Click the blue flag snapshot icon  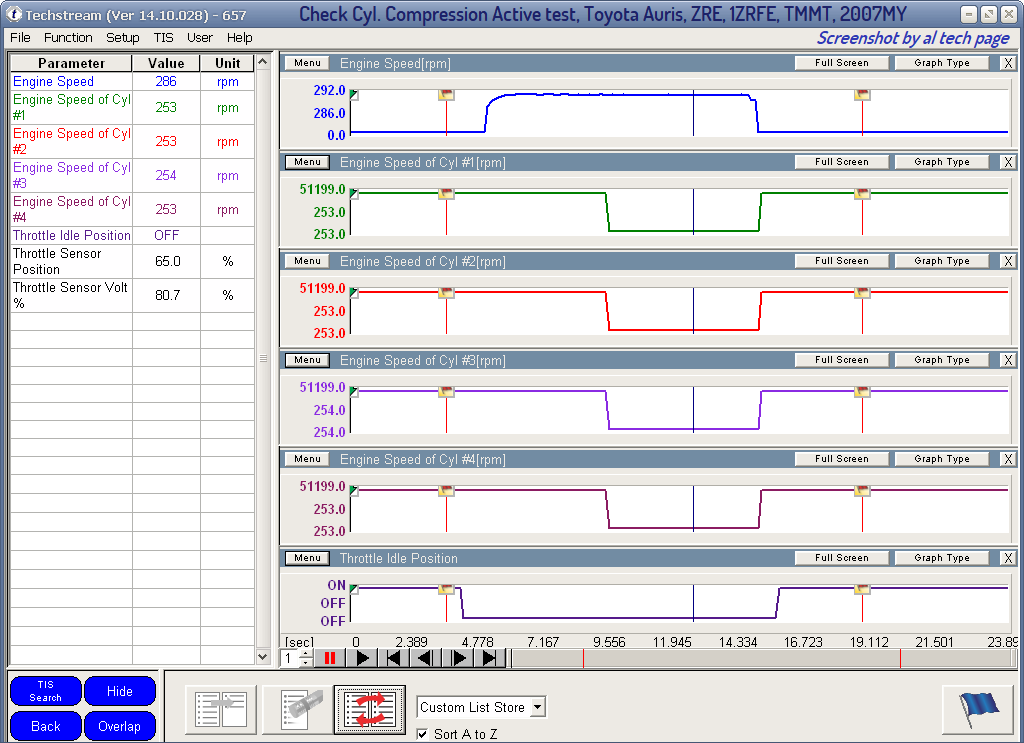(x=978, y=708)
